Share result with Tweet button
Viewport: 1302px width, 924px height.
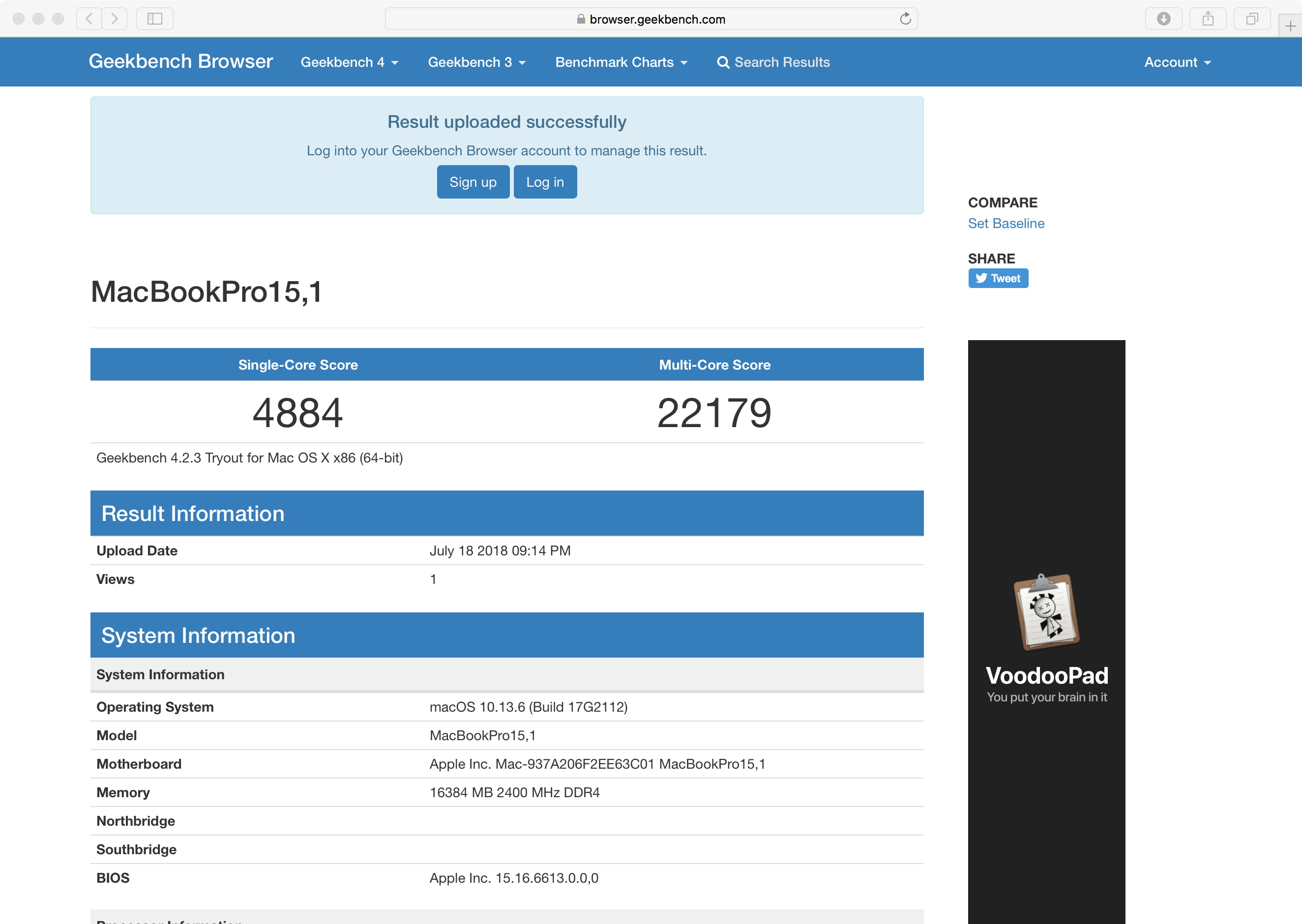(998, 278)
